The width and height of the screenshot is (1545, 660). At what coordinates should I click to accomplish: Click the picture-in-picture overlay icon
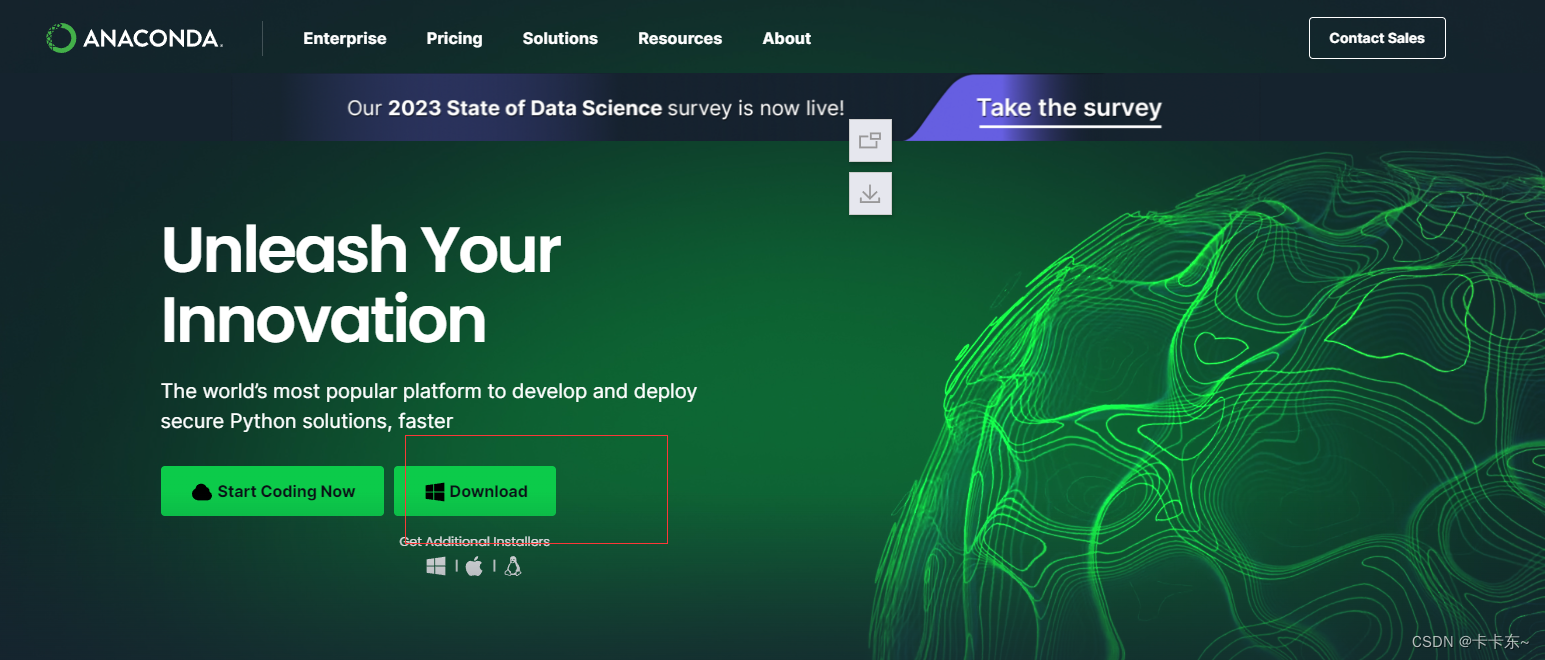point(870,140)
